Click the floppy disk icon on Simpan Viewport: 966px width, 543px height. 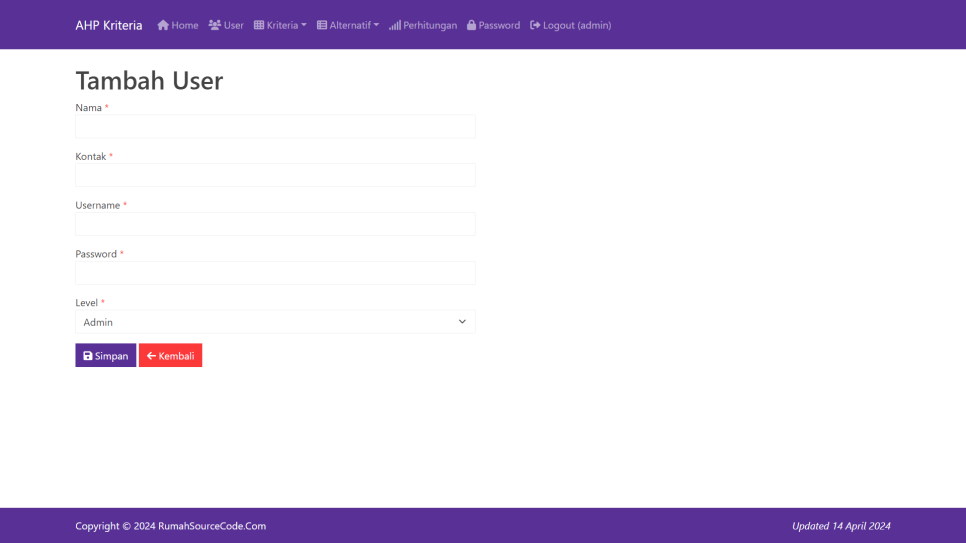87,356
